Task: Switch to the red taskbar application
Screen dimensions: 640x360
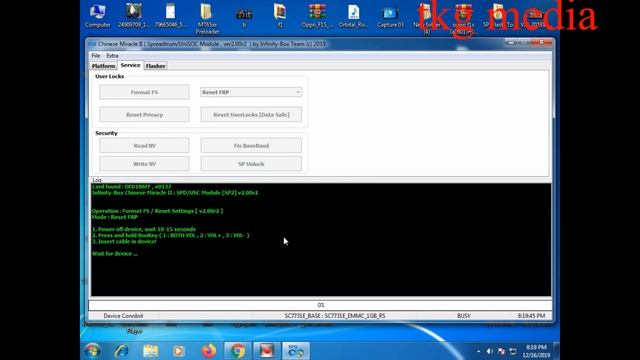Action: coord(267,351)
